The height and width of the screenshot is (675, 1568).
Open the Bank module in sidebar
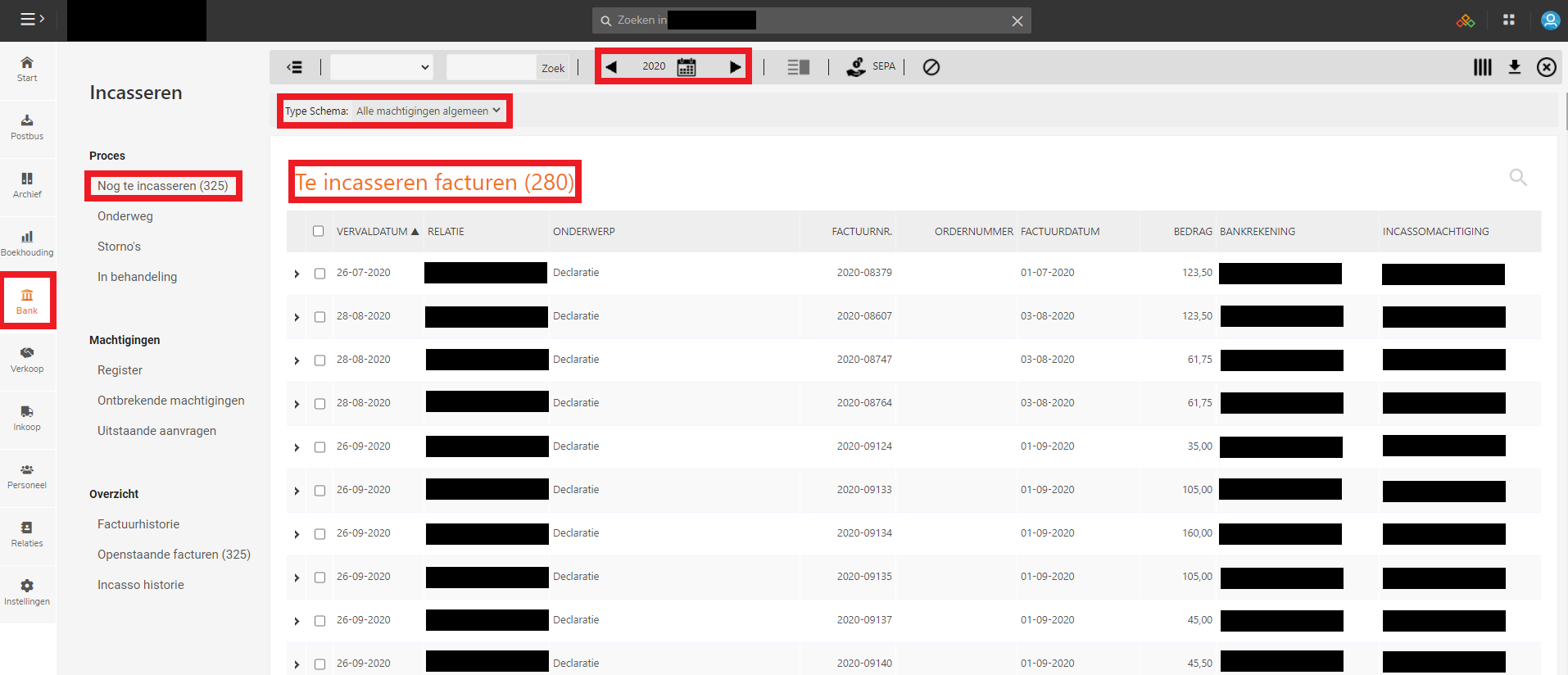(x=27, y=301)
